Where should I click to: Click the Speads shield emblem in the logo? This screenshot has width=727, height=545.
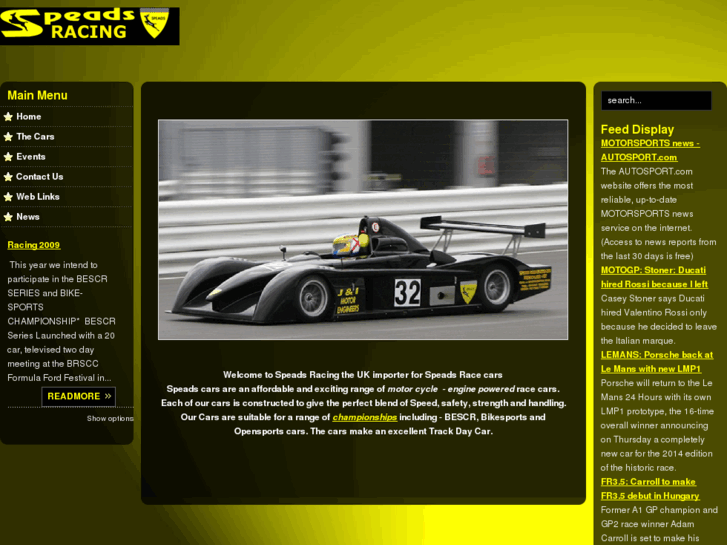(x=154, y=23)
